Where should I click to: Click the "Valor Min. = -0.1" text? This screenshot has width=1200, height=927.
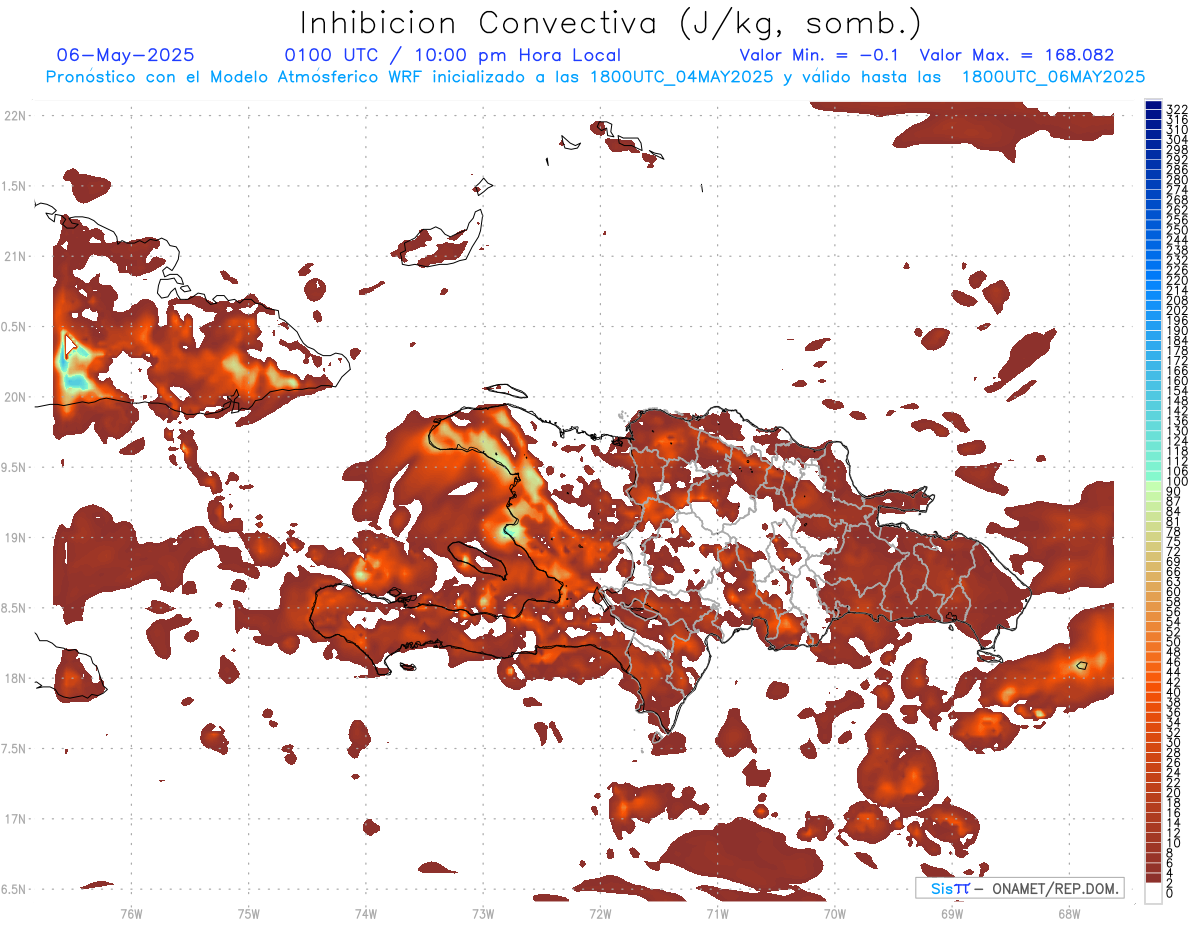pos(821,55)
